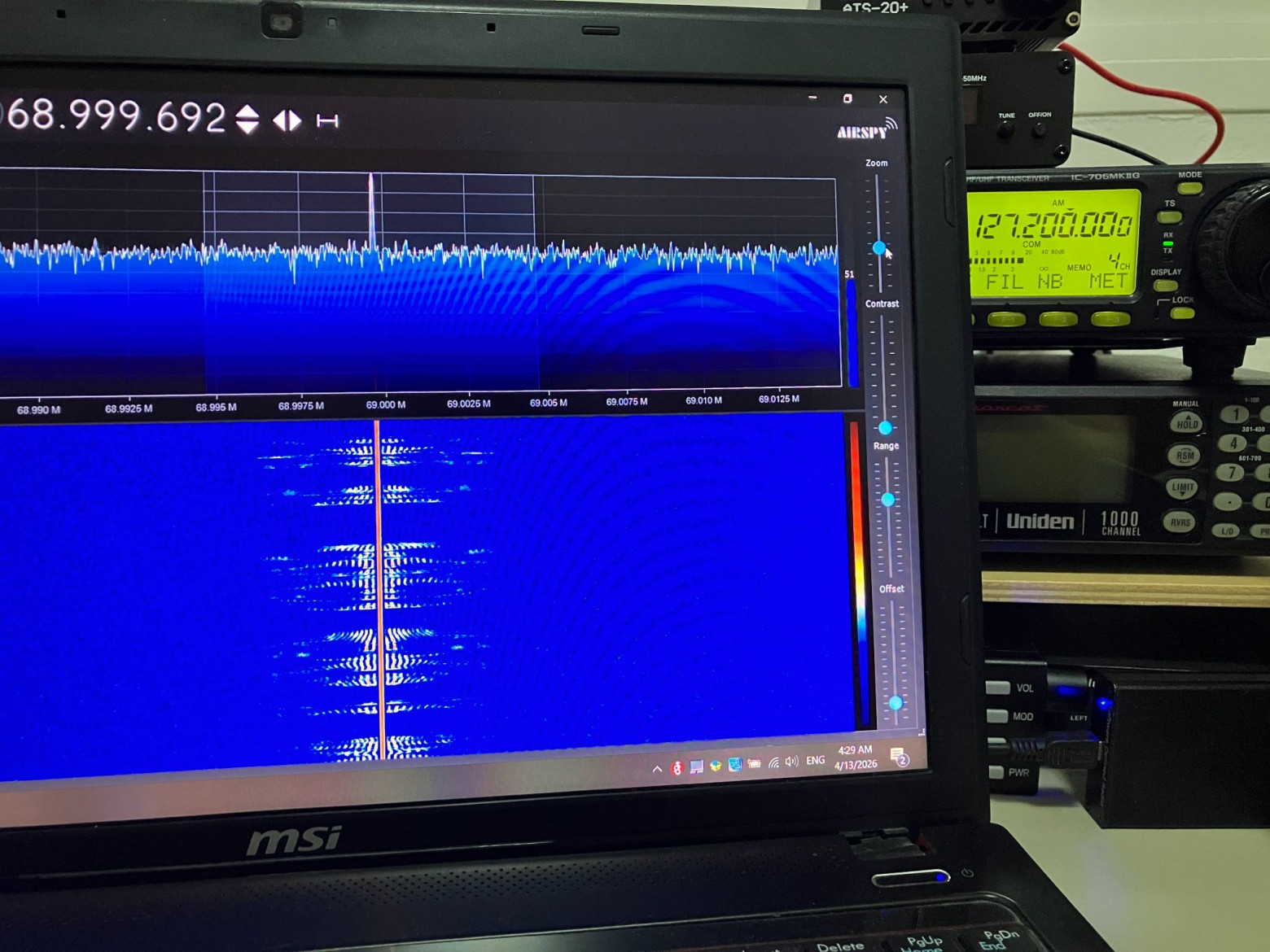
Task: Click the AIRSPY logo
Action: [x=868, y=129]
